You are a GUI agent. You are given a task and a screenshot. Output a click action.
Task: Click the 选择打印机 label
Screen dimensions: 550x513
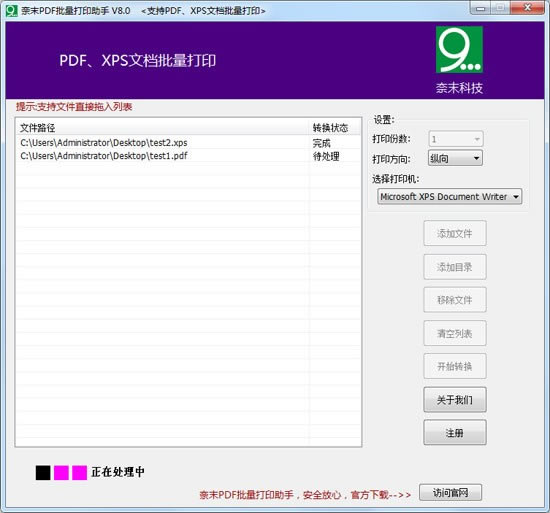pos(396,179)
